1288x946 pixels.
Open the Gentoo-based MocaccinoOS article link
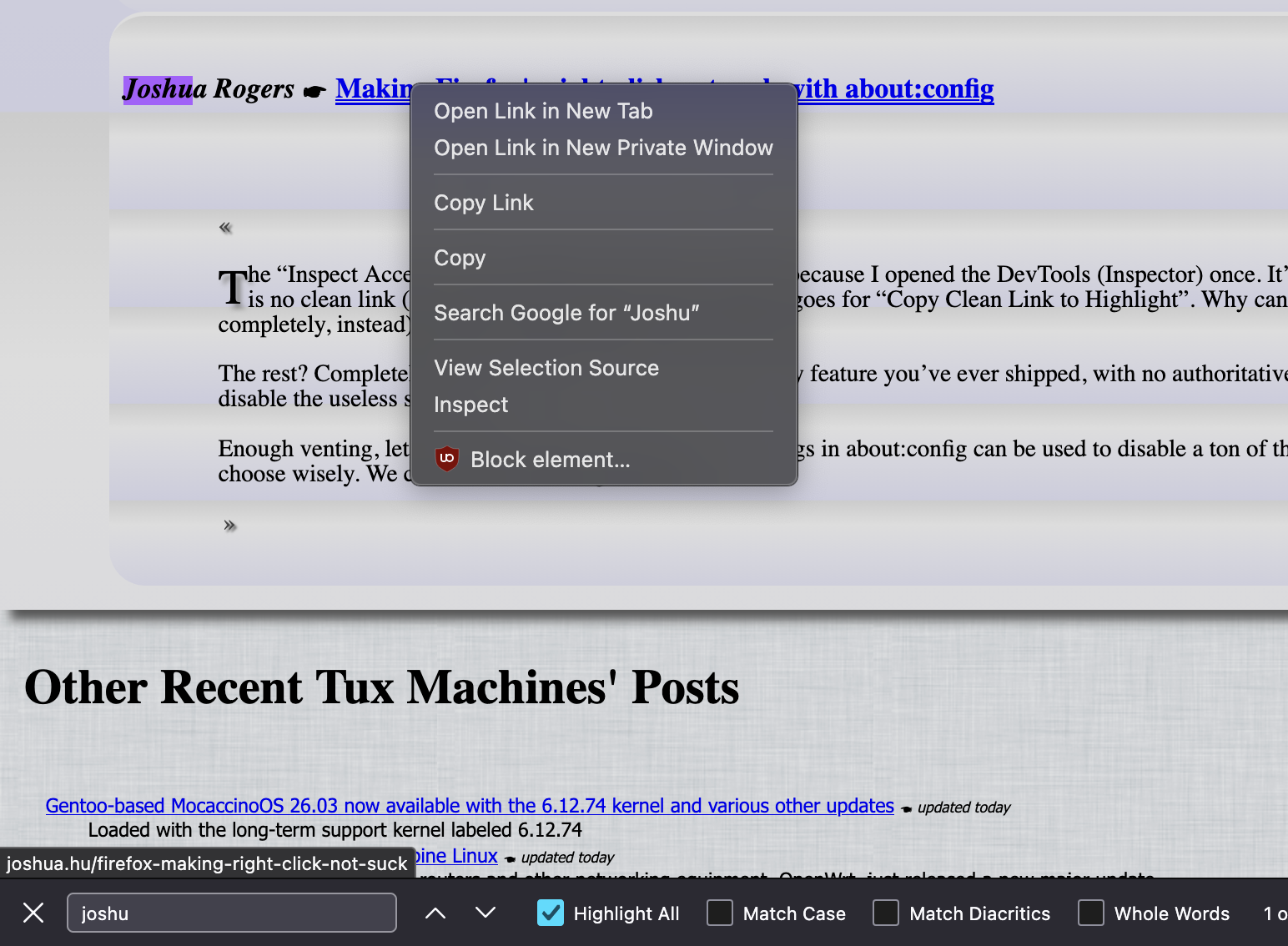click(469, 806)
